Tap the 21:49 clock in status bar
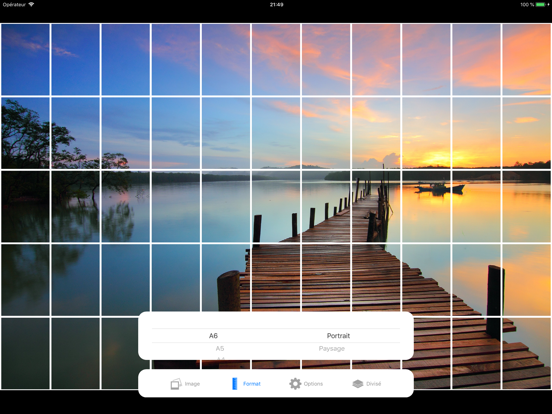 pos(276,5)
